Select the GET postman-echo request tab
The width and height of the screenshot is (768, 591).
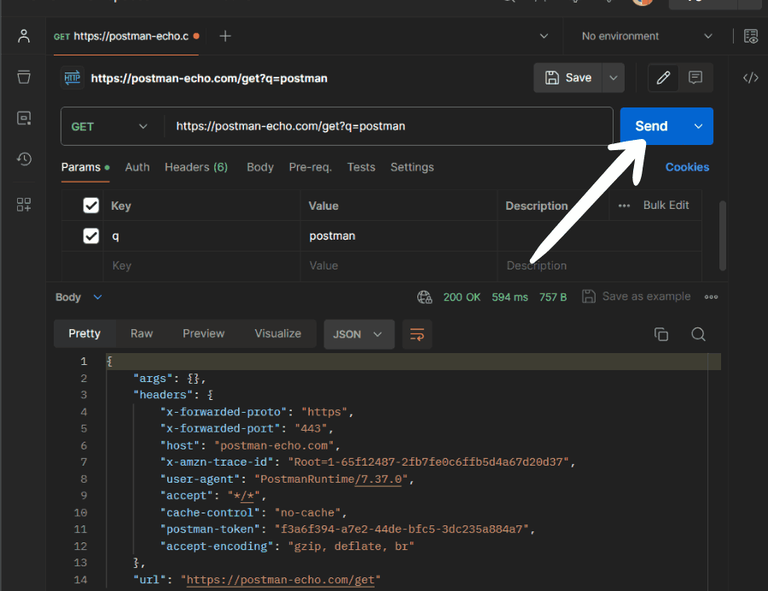pyautogui.click(x=126, y=36)
